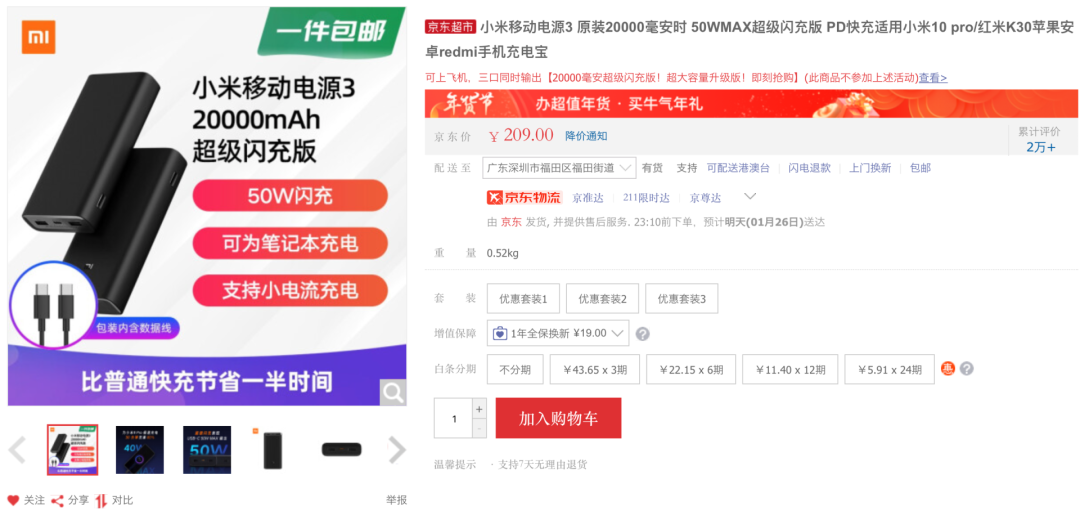Click the 2万+ review count
This screenshot has width=1080, height=511.
click(1041, 147)
